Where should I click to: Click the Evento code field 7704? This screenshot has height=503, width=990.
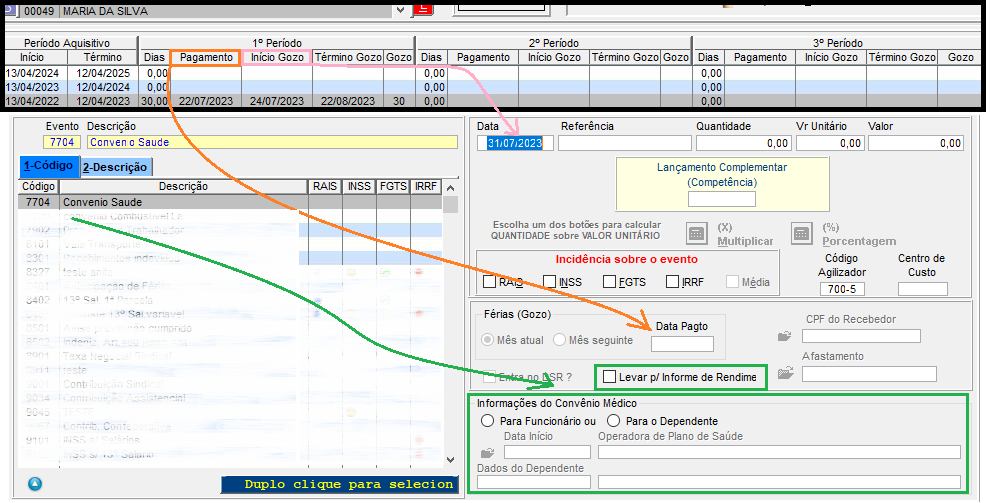point(63,143)
